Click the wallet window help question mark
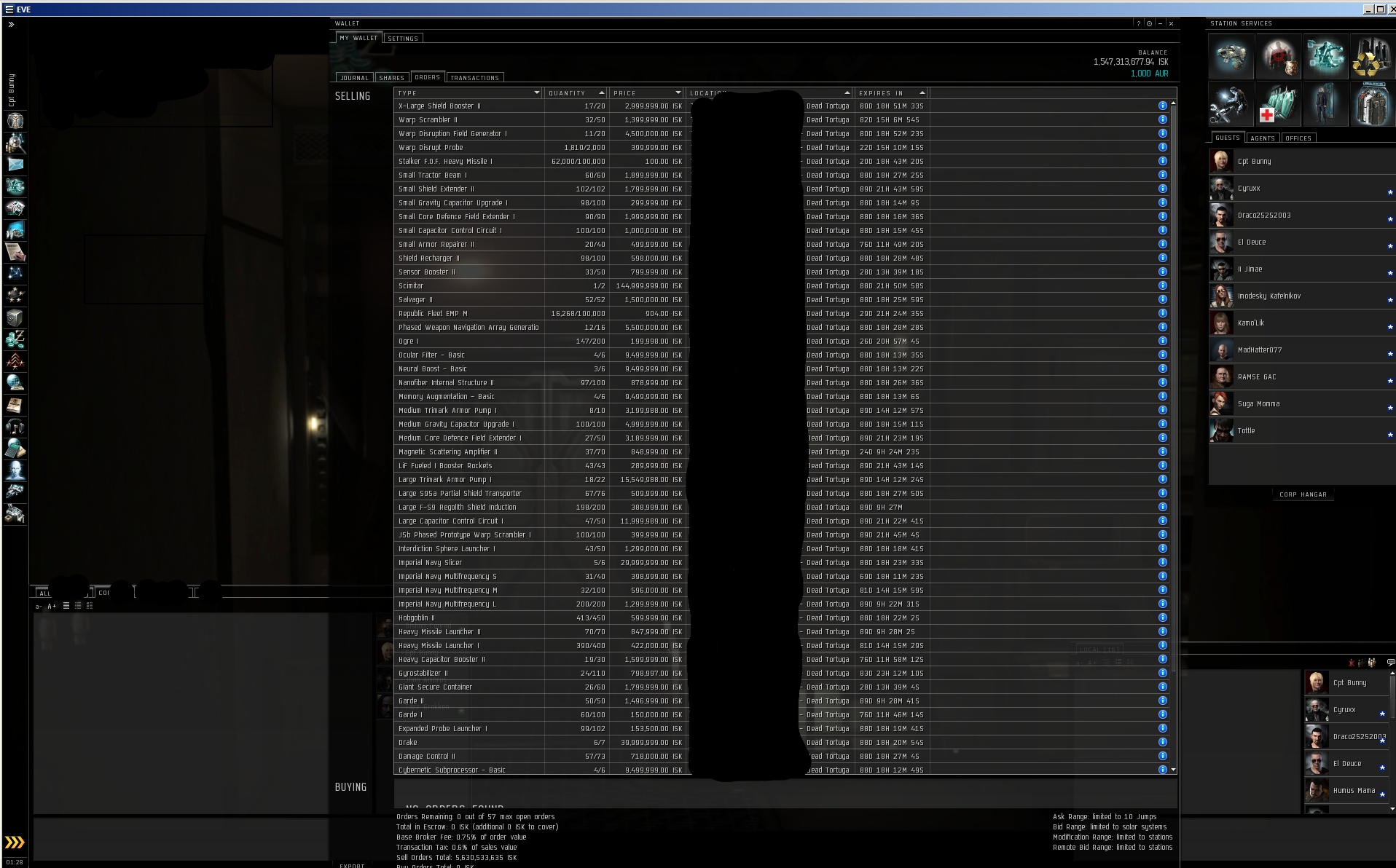The image size is (1396, 868). point(1138,23)
